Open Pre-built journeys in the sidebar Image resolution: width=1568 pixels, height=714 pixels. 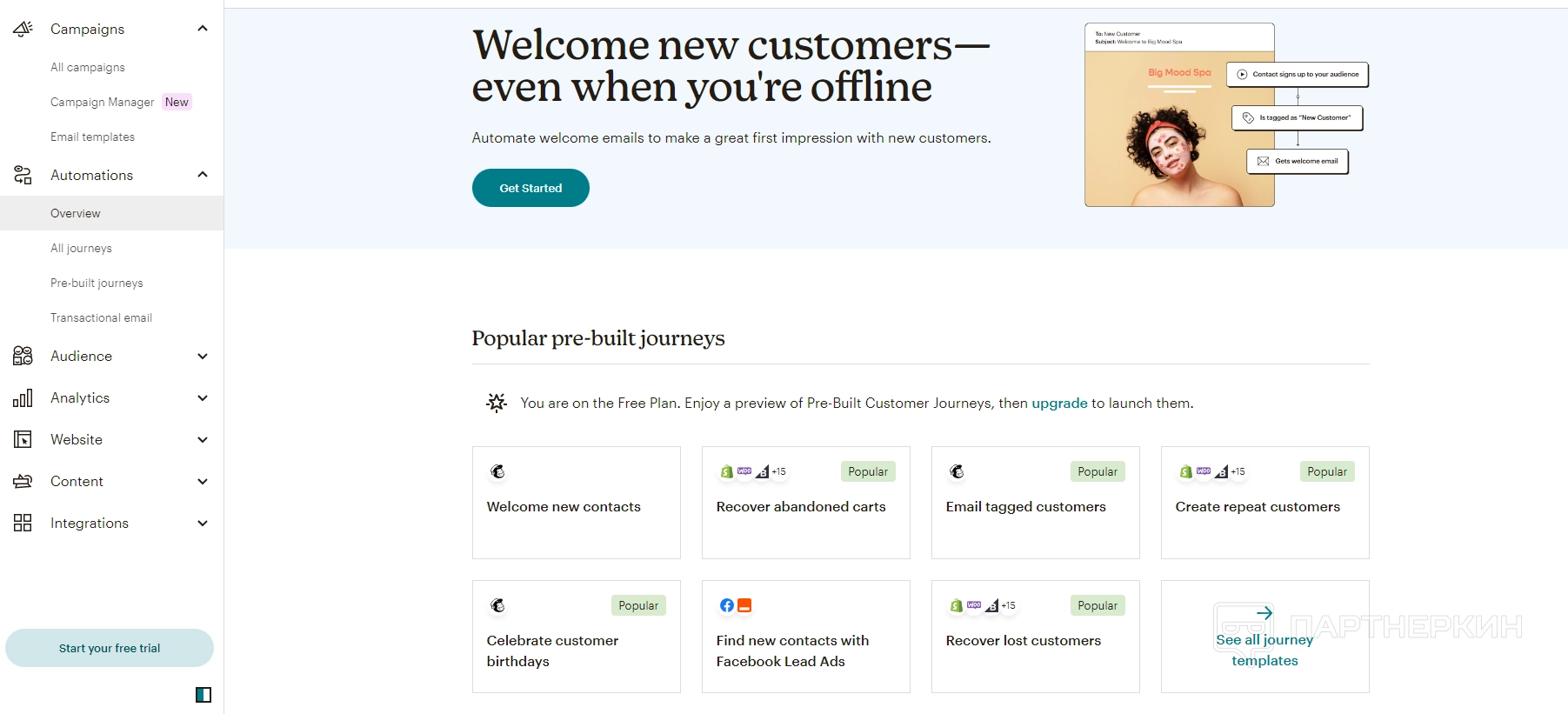97,283
